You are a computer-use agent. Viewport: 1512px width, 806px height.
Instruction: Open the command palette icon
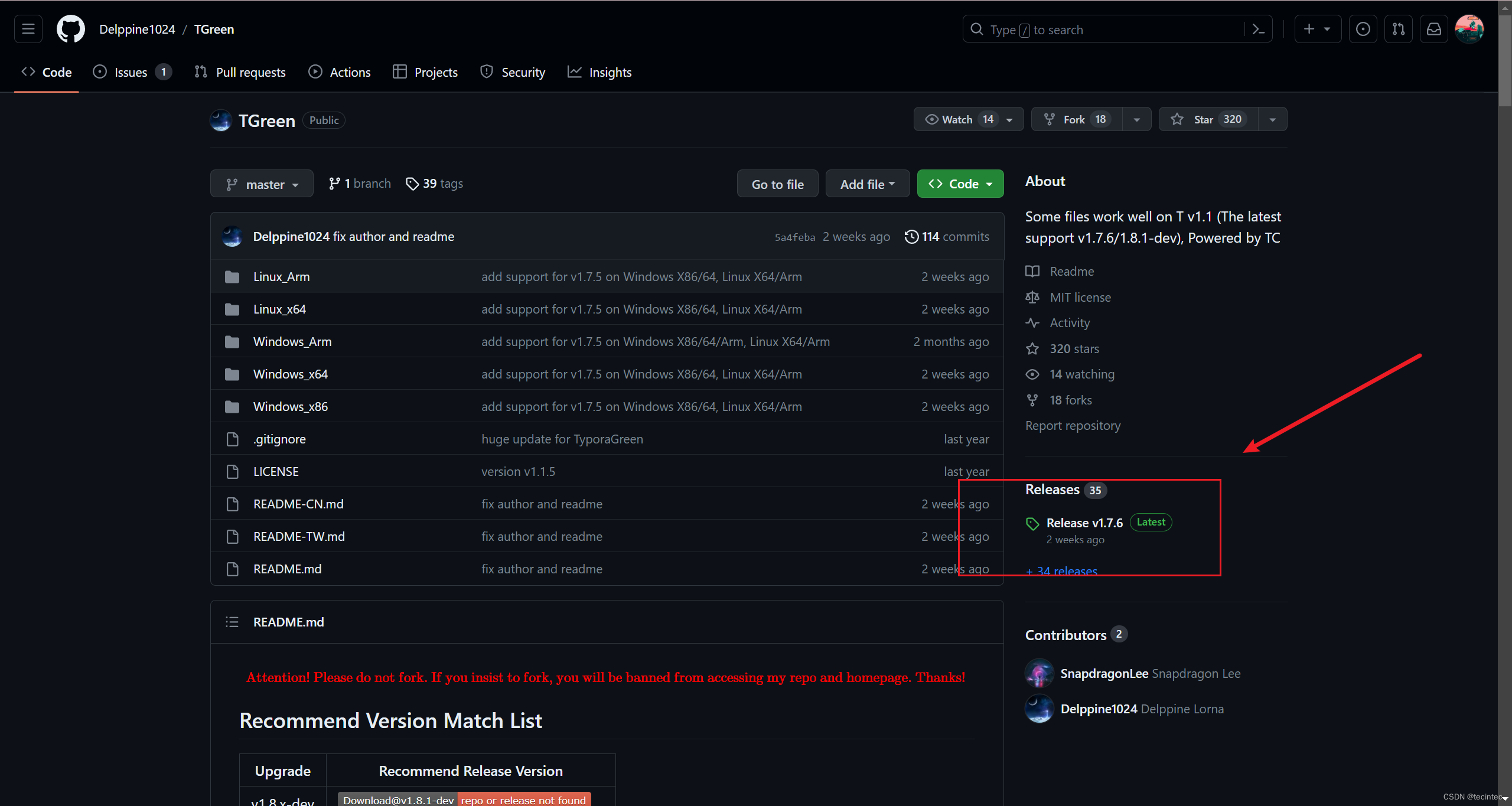(x=1259, y=29)
